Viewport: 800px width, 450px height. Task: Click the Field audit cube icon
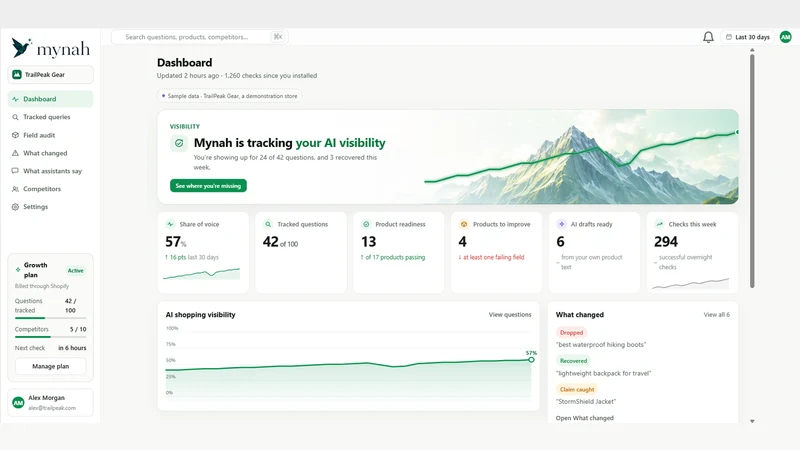[x=15, y=135]
